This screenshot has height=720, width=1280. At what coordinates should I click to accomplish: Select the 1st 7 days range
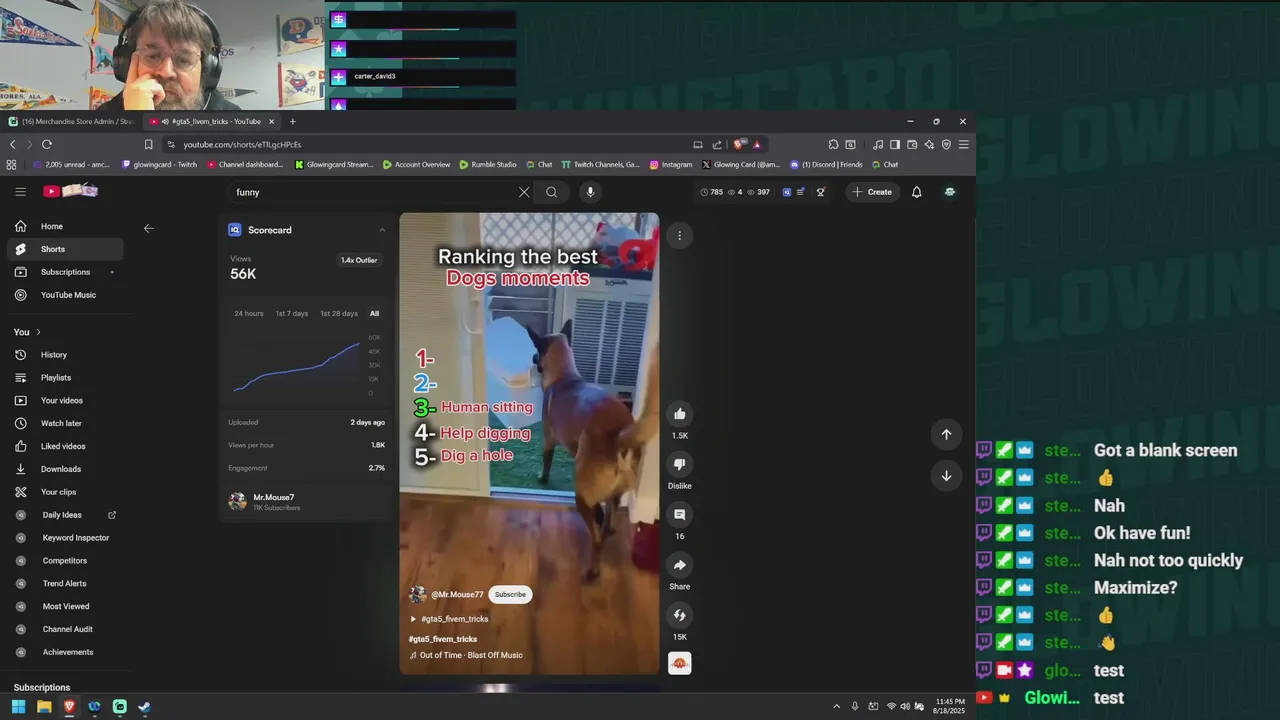coord(292,314)
